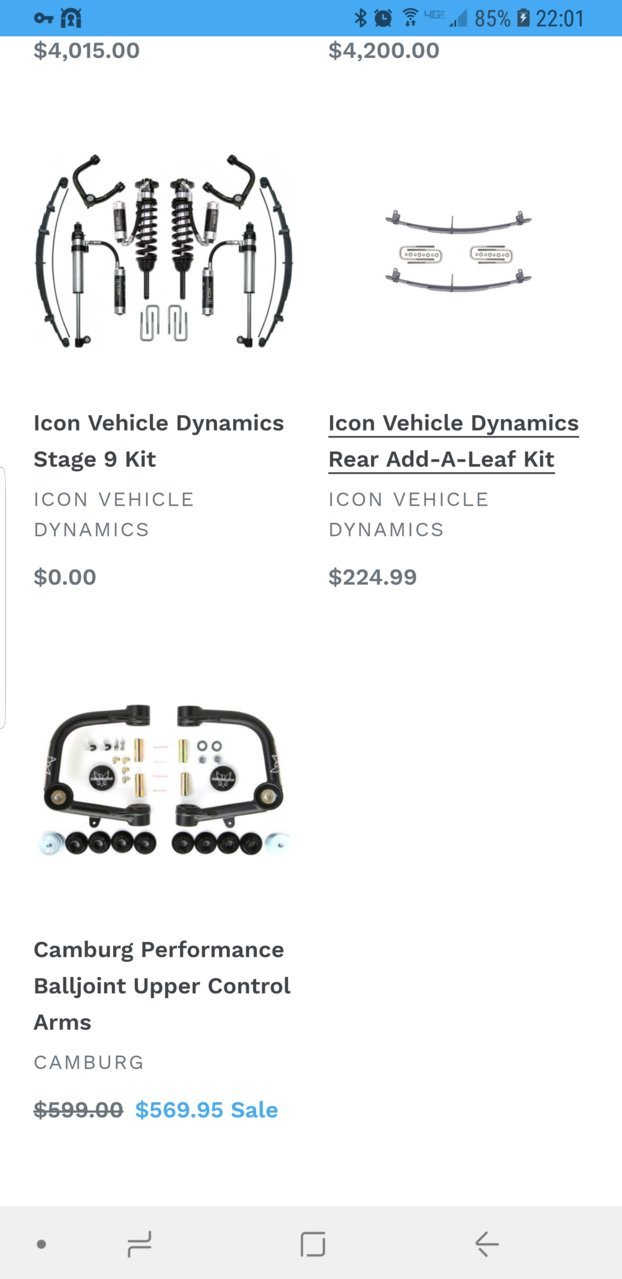View the Add-A-Leaf Kit product image
The width and height of the screenshot is (622, 1279).
pyautogui.click(x=458, y=251)
